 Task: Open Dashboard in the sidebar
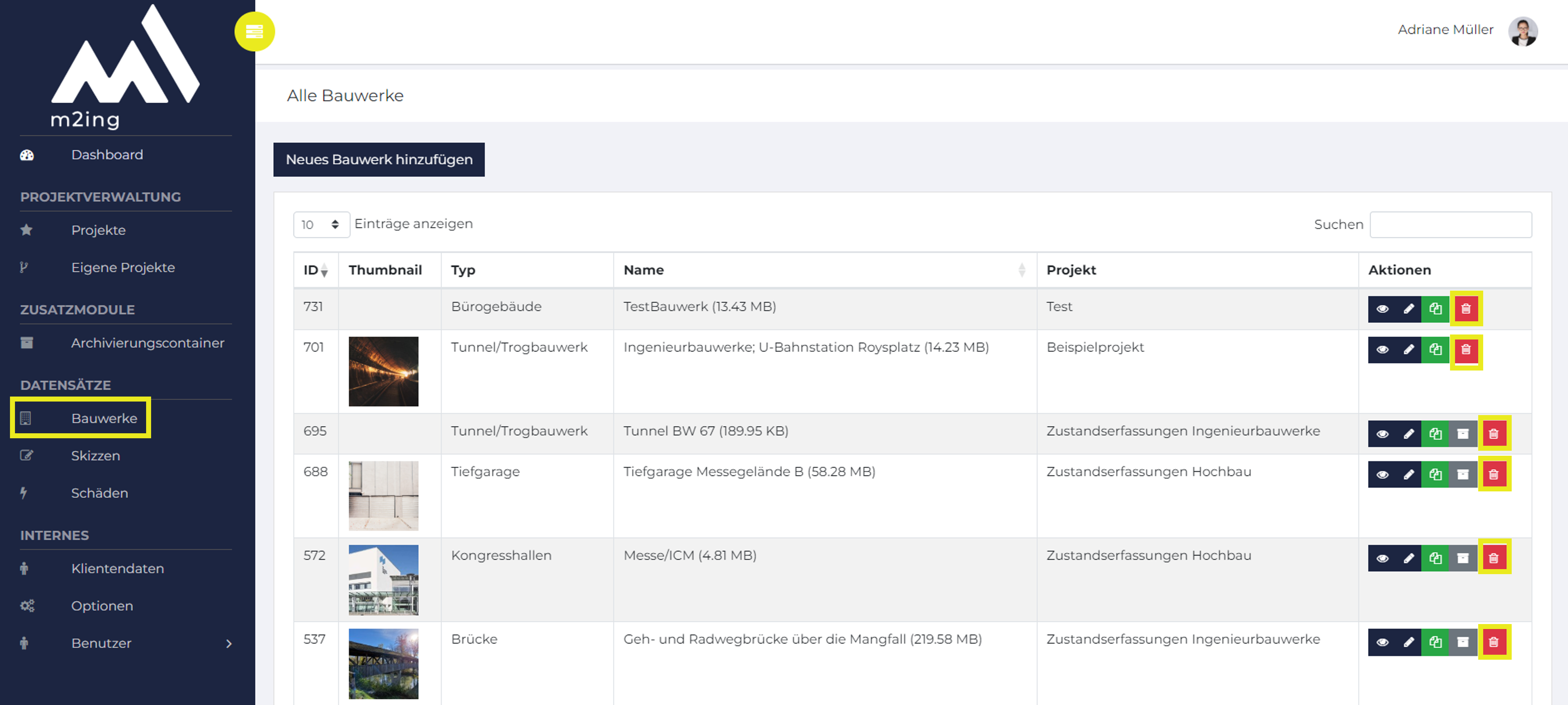pos(107,155)
